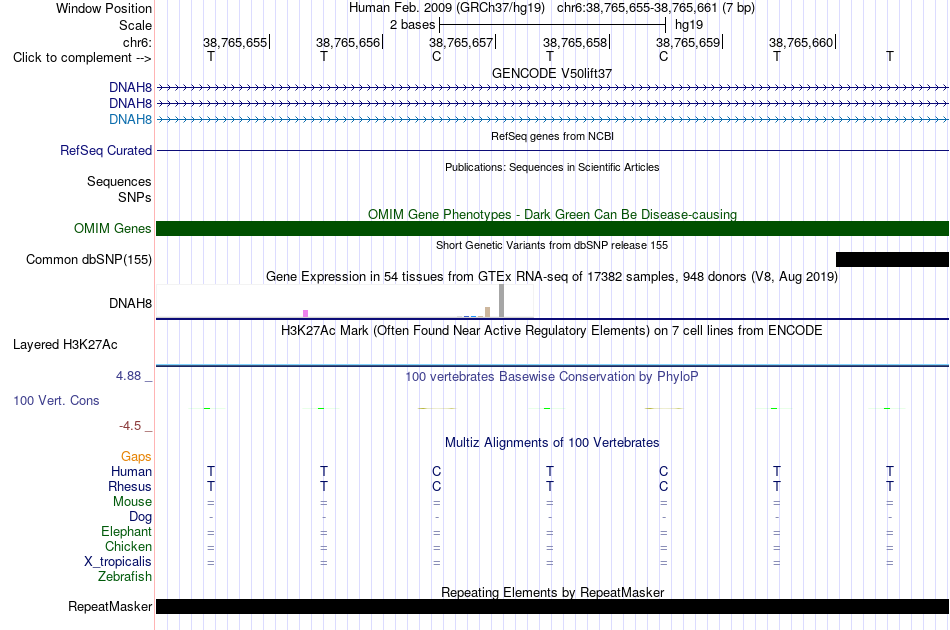Open the GTEx Gene Expression track title

tap(552, 277)
